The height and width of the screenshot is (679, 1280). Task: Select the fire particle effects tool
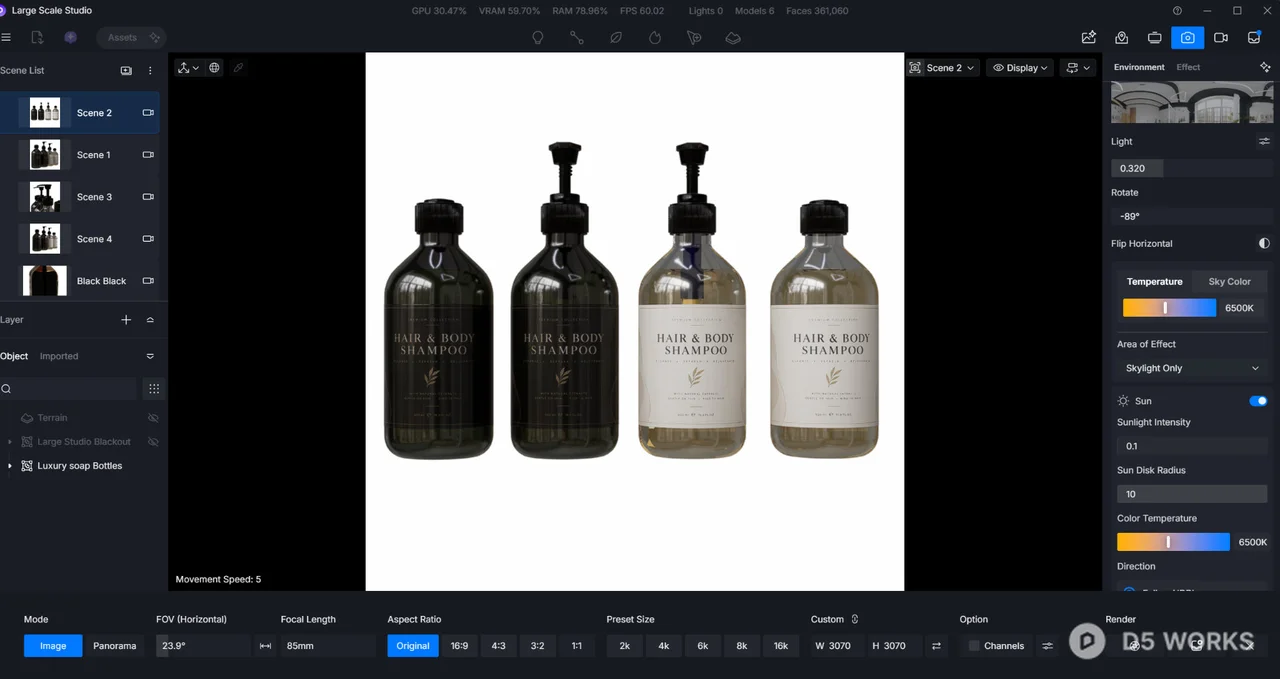(x=655, y=38)
